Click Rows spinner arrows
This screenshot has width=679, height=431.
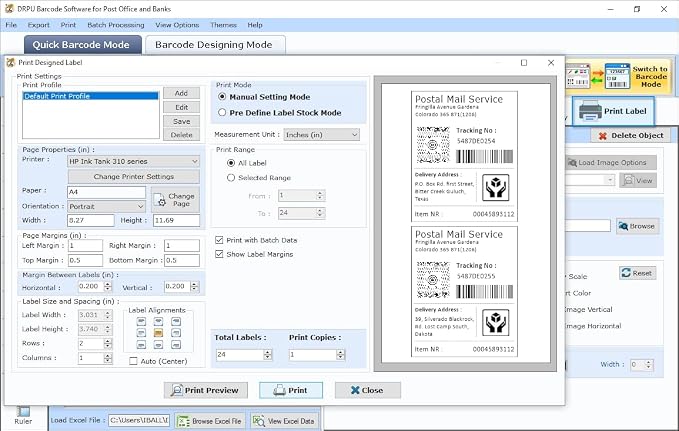point(108,344)
